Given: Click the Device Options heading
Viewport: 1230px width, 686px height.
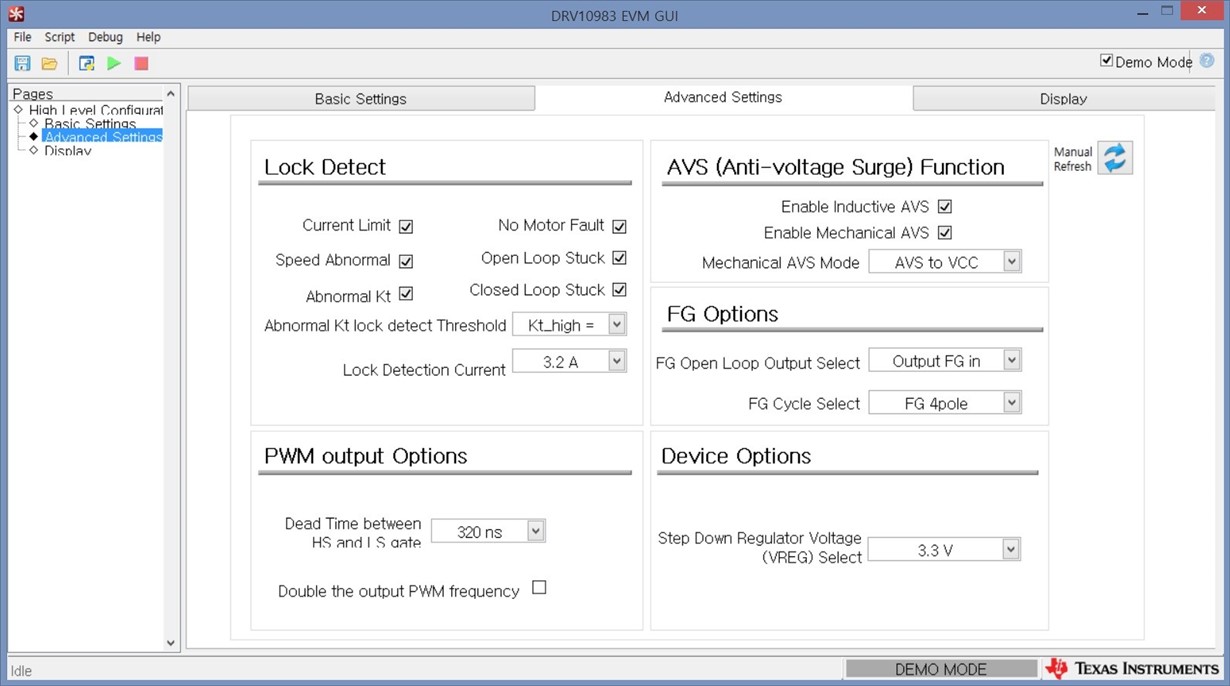Looking at the screenshot, I should [x=736, y=456].
